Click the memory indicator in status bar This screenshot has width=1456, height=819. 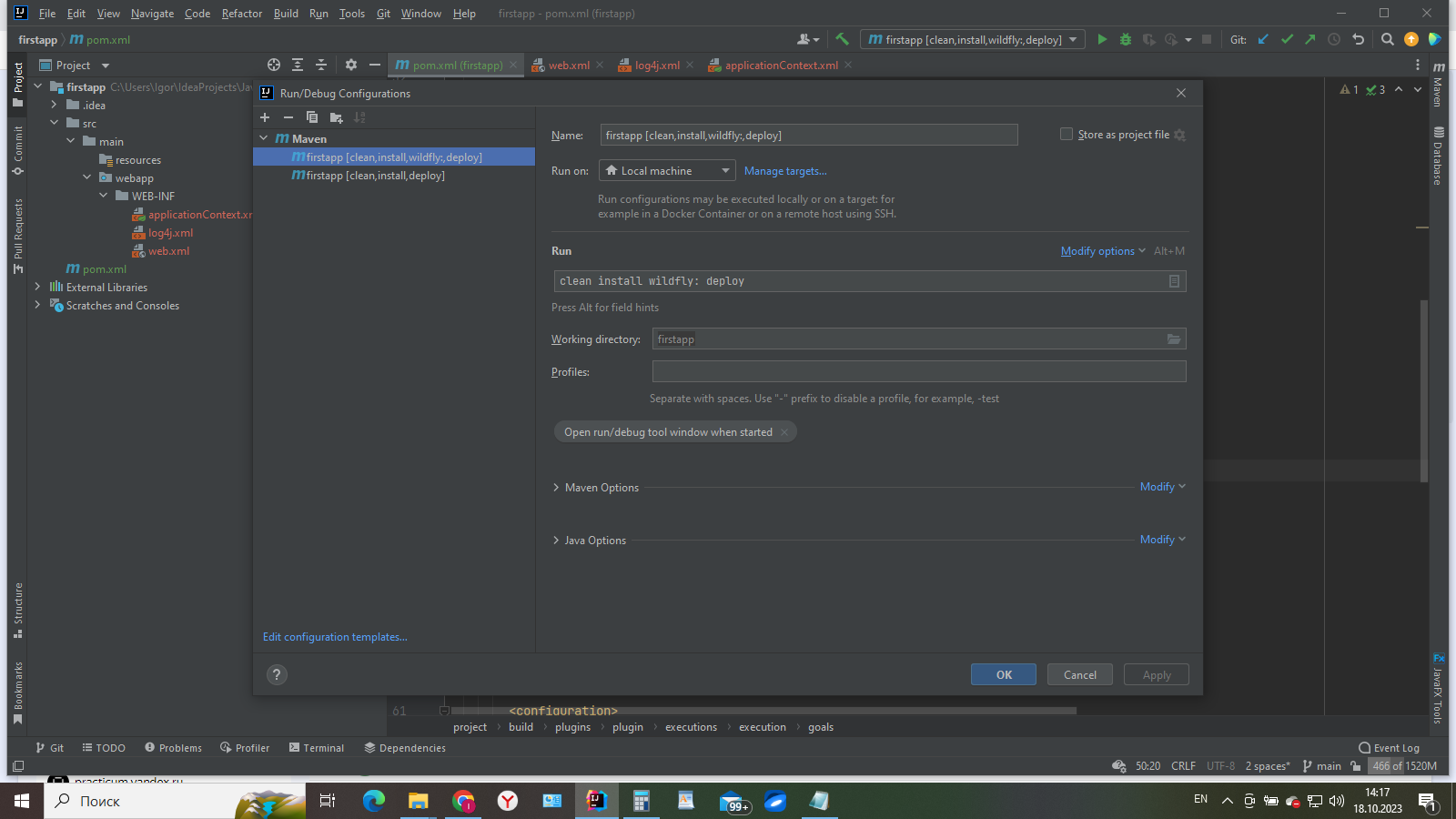click(x=1404, y=766)
